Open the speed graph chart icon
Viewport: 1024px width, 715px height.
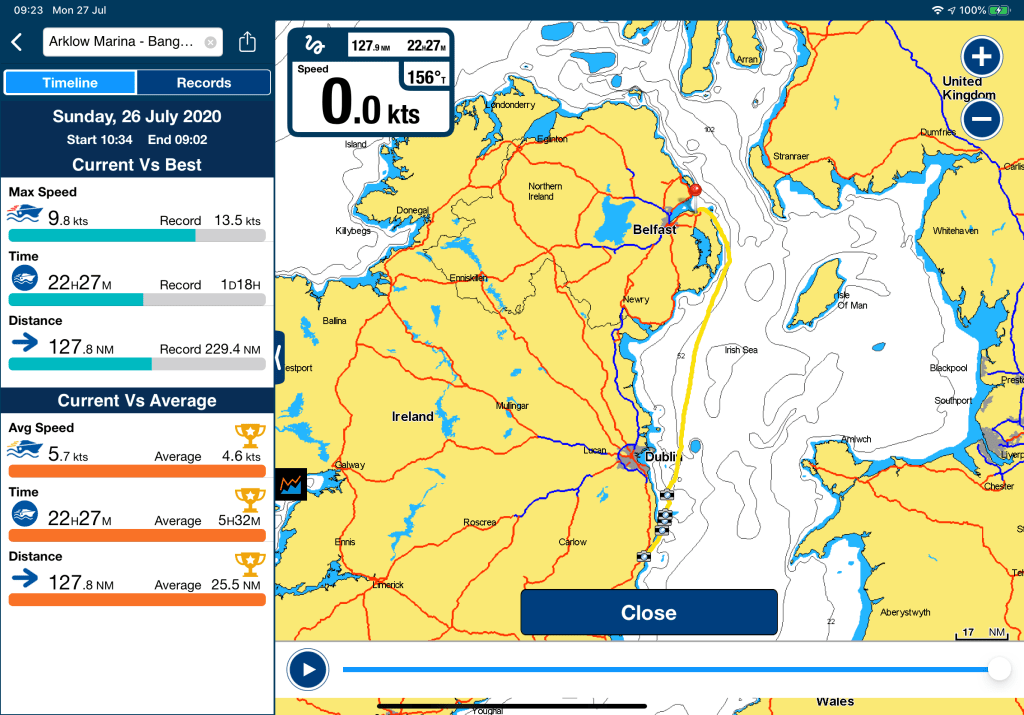coord(291,484)
